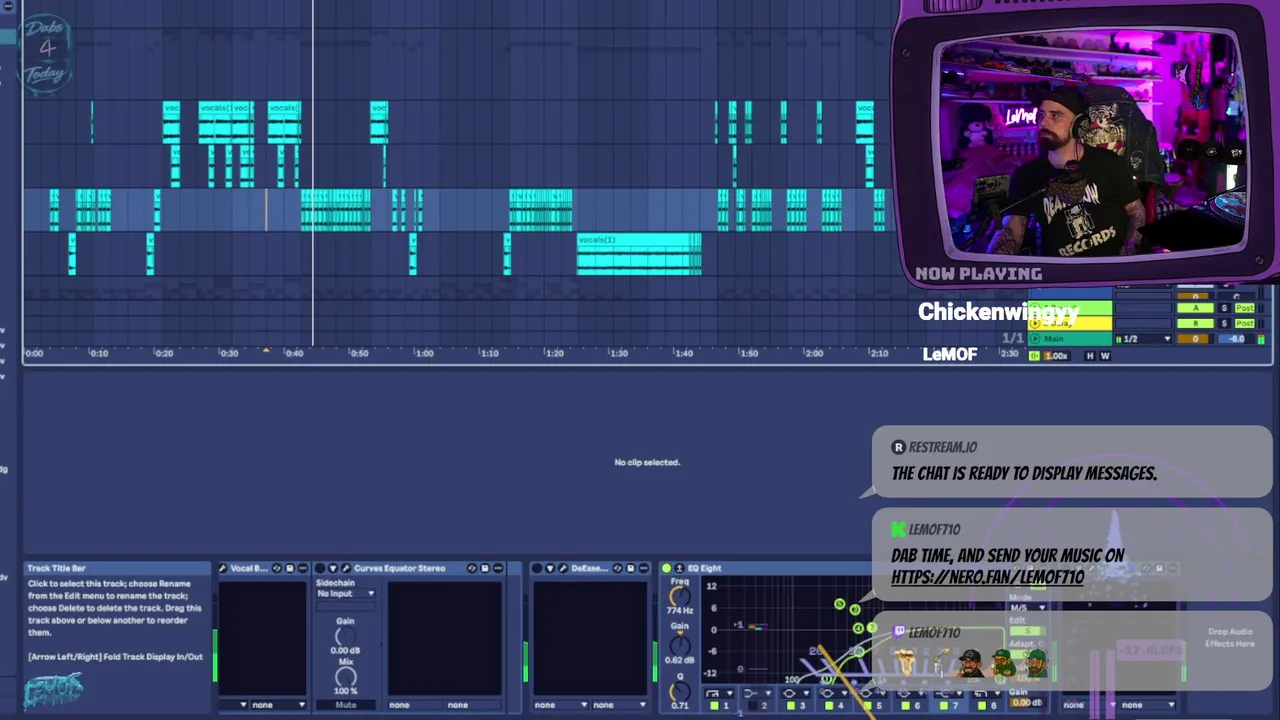
Task: Select EQ Eight filter point 7
Action: pyautogui.click(x=872, y=628)
